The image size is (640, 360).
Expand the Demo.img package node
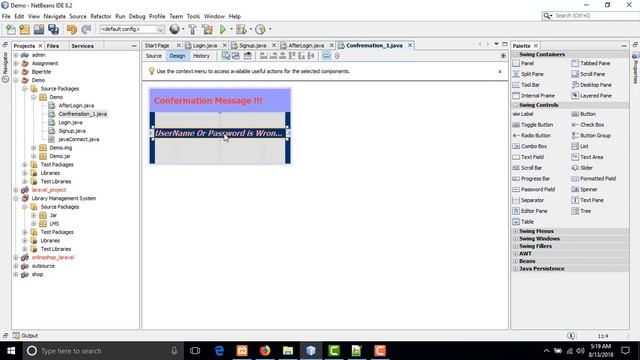click(34, 148)
